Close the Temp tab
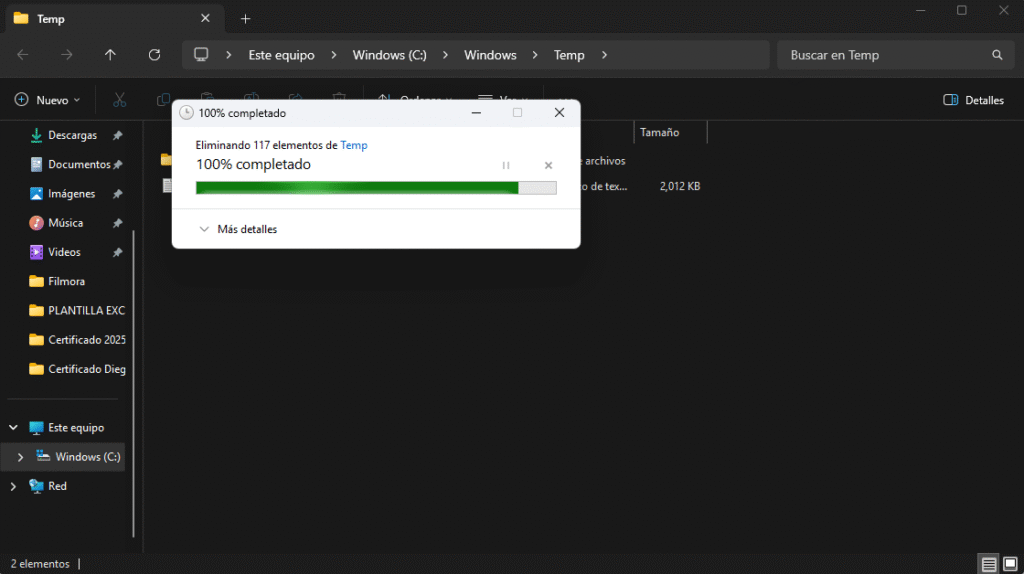This screenshot has height=574, width=1024. pos(205,18)
